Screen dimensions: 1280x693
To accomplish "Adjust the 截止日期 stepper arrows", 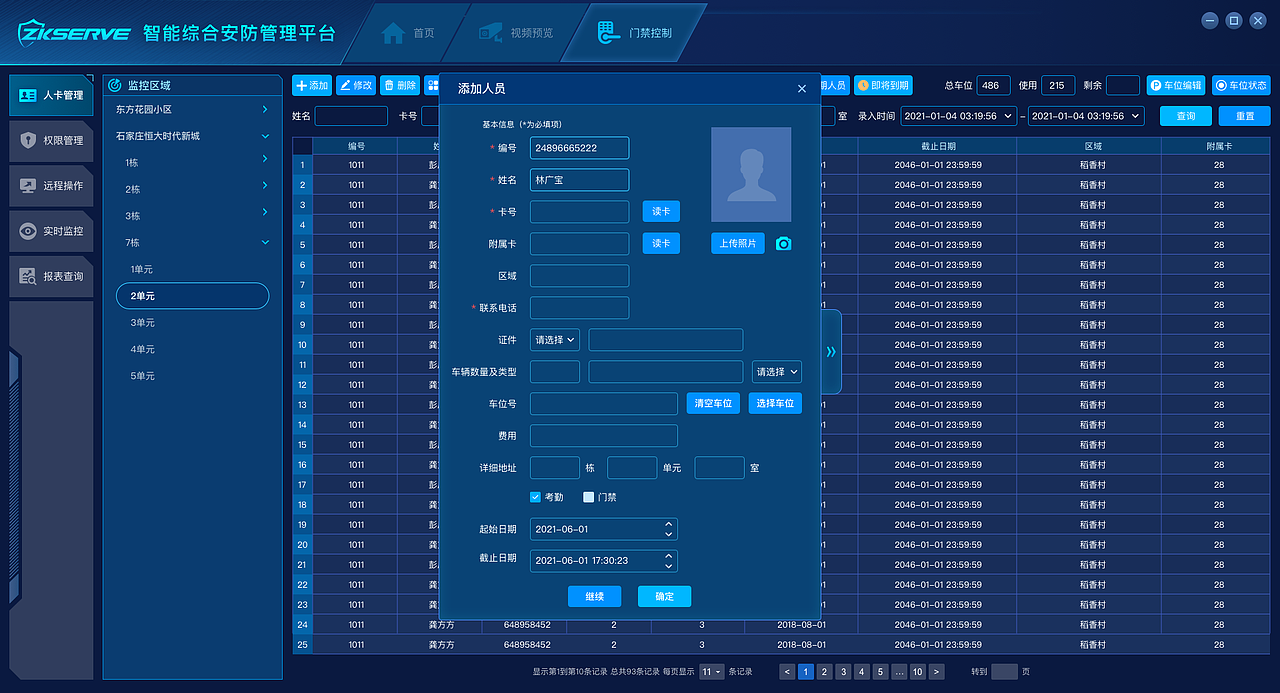I will click(669, 561).
